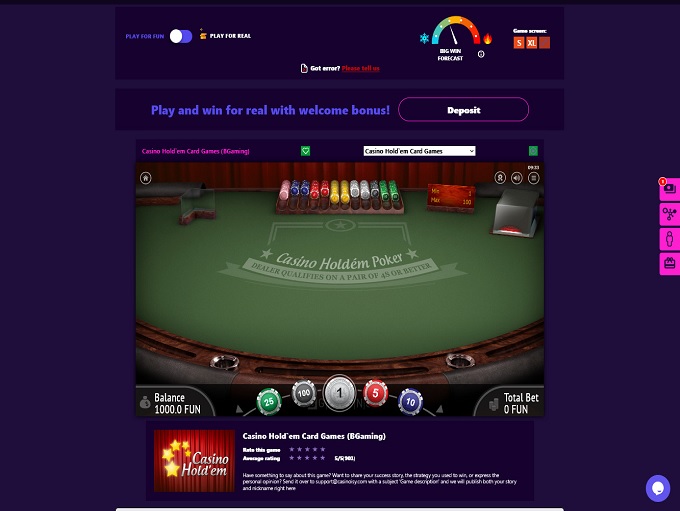Open the money sidebar icon with notification badge
The height and width of the screenshot is (511, 680).
point(670,189)
